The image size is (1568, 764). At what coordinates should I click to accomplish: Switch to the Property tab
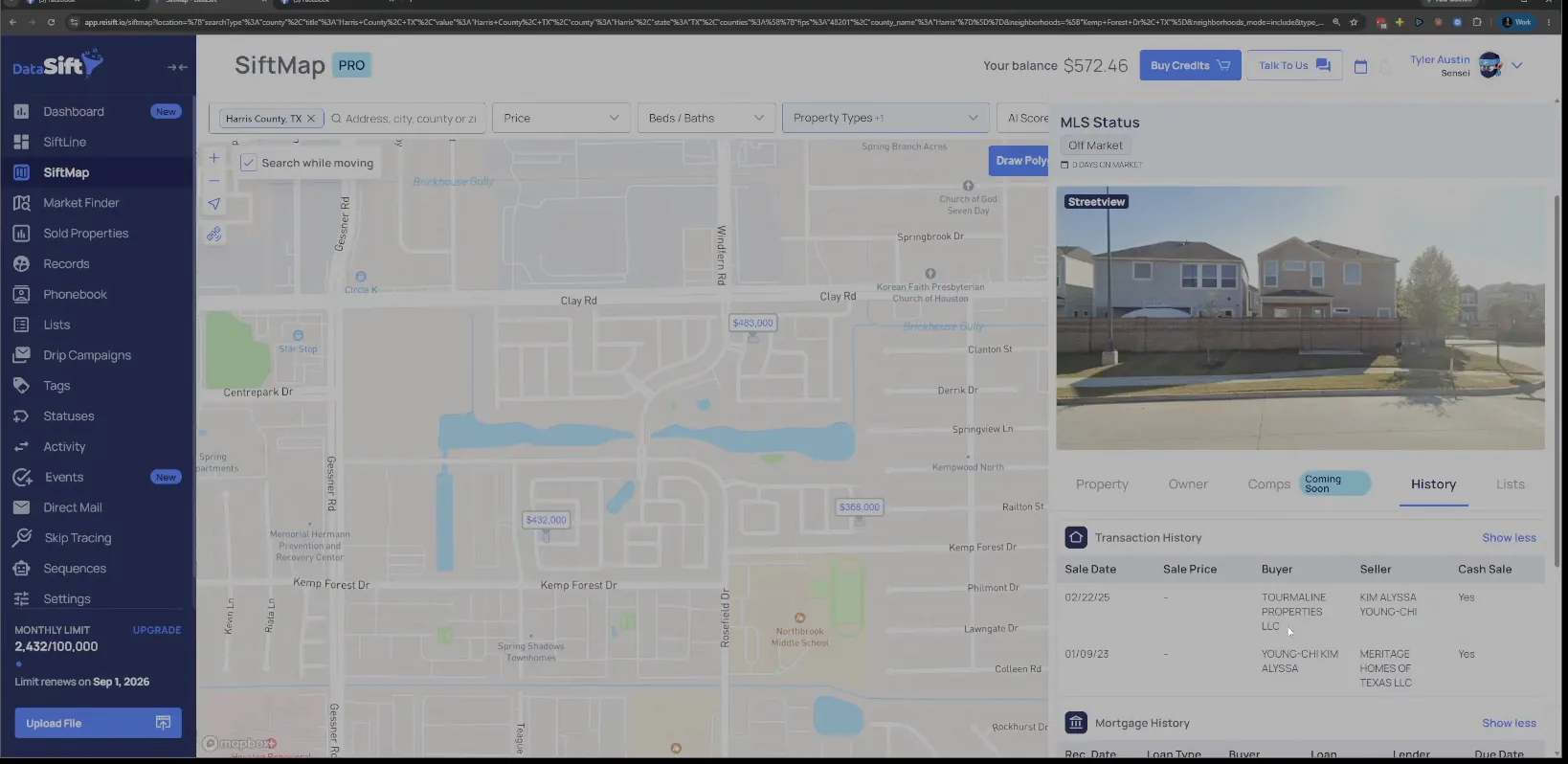click(x=1102, y=484)
